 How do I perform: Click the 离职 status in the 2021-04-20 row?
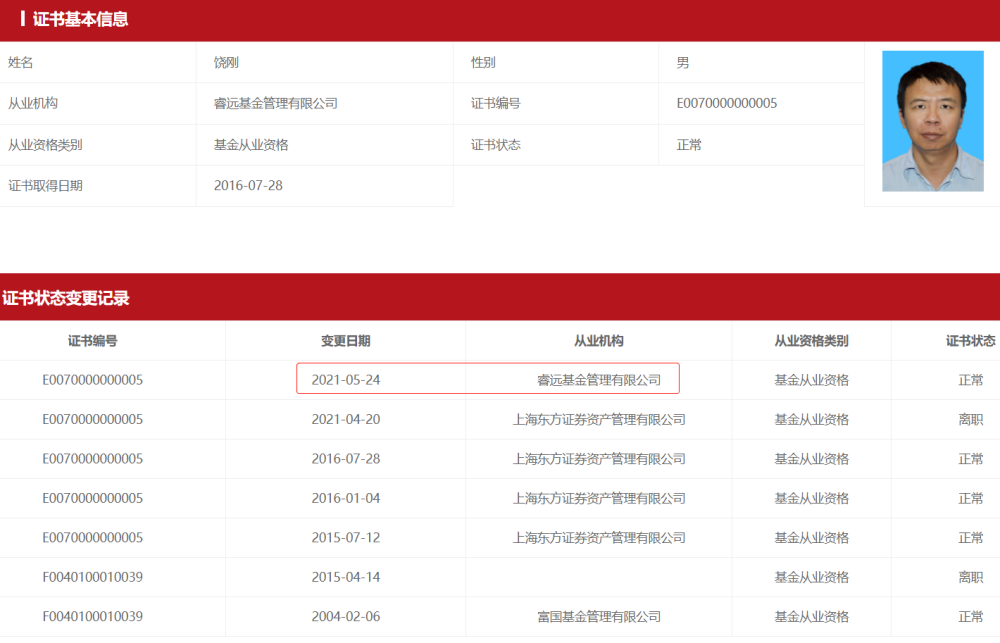click(971, 420)
